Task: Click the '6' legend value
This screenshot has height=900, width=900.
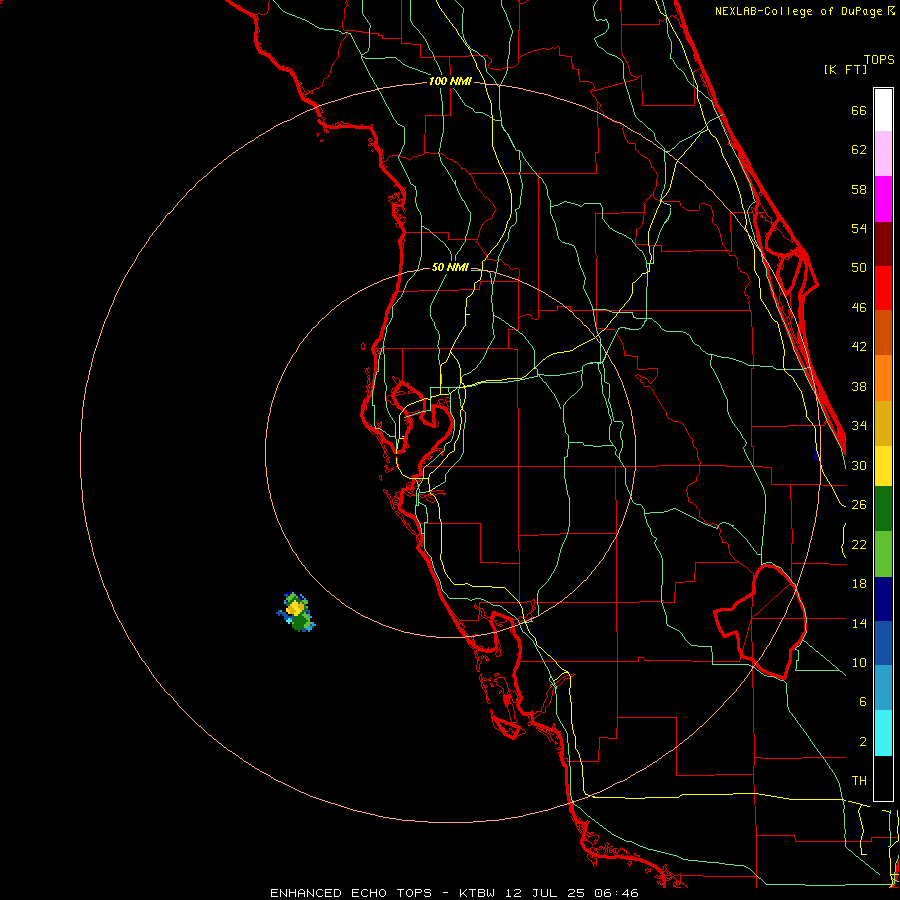Action: pos(862,702)
